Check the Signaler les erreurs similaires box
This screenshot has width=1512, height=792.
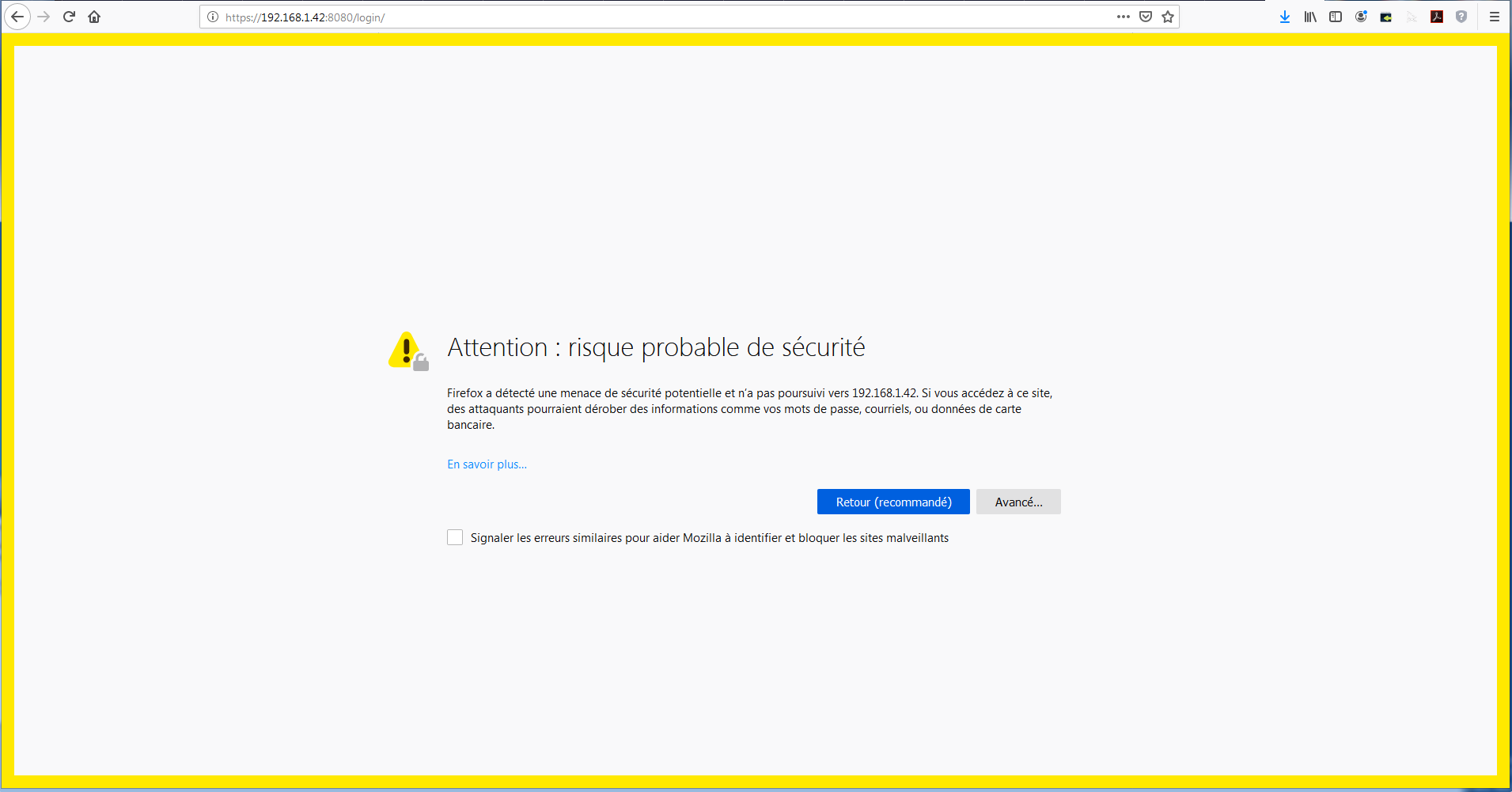pyautogui.click(x=455, y=537)
